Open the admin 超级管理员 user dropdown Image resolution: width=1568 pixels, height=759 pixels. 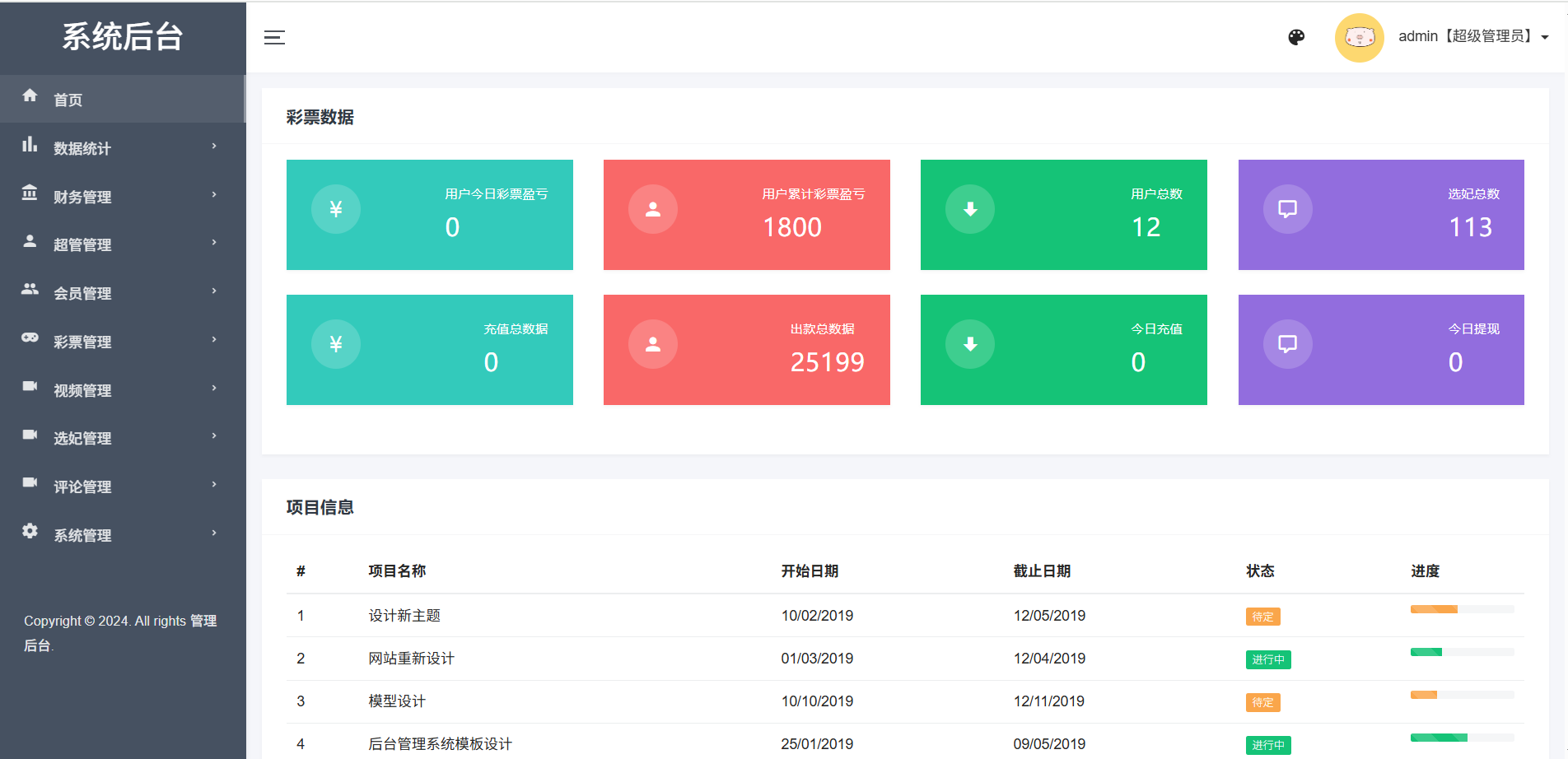point(1472,37)
